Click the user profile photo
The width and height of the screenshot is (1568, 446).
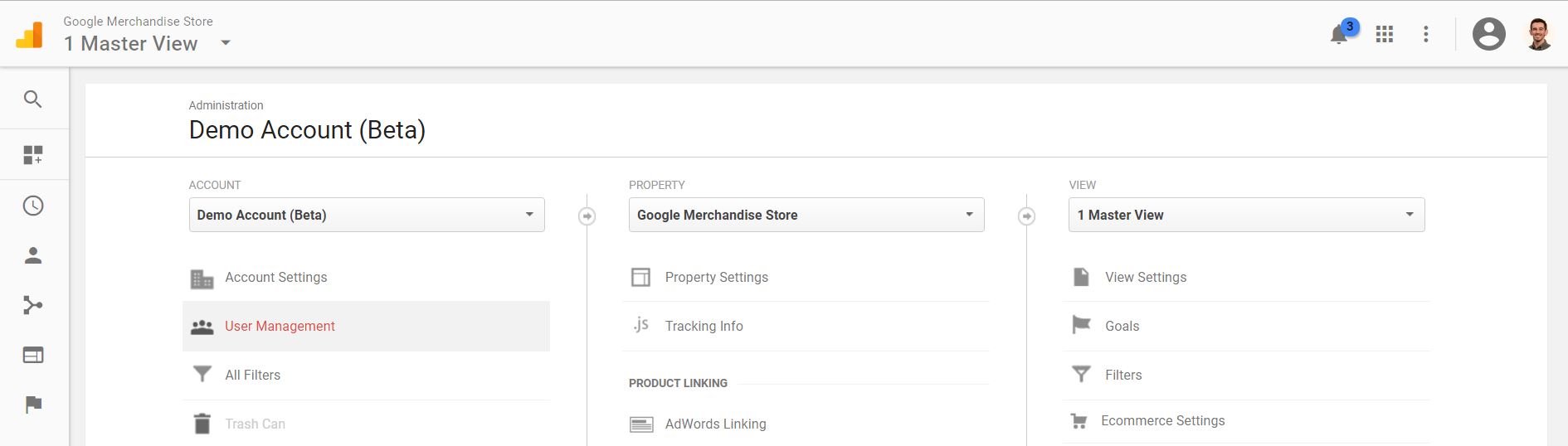tap(1539, 34)
